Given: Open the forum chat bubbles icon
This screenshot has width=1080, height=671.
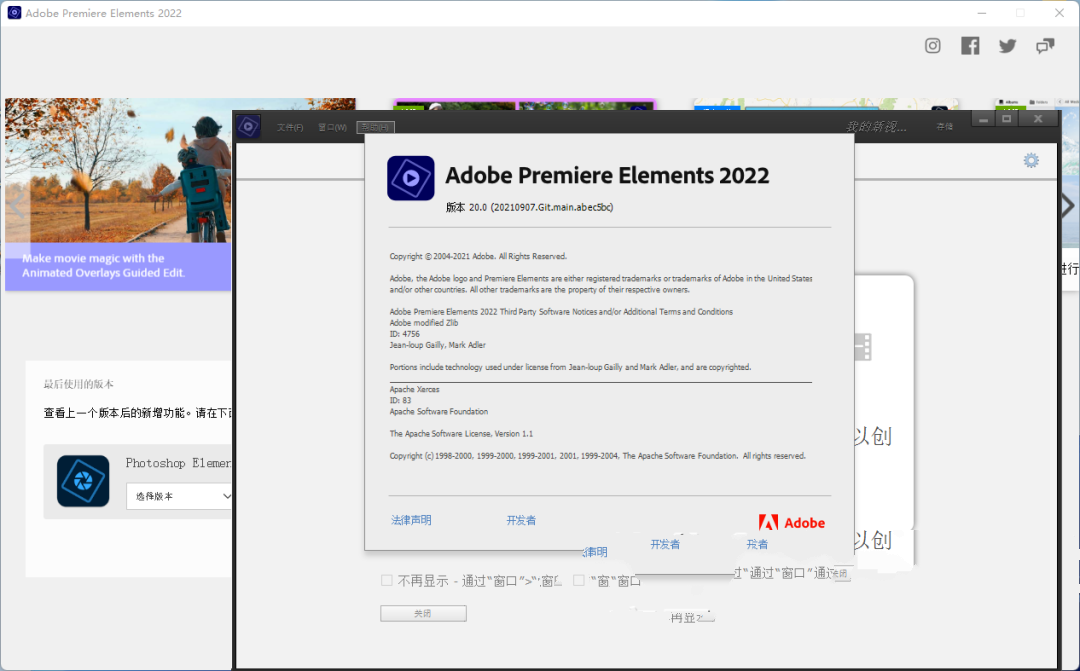Looking at the screenshot, I should (x=1045, y=46).
